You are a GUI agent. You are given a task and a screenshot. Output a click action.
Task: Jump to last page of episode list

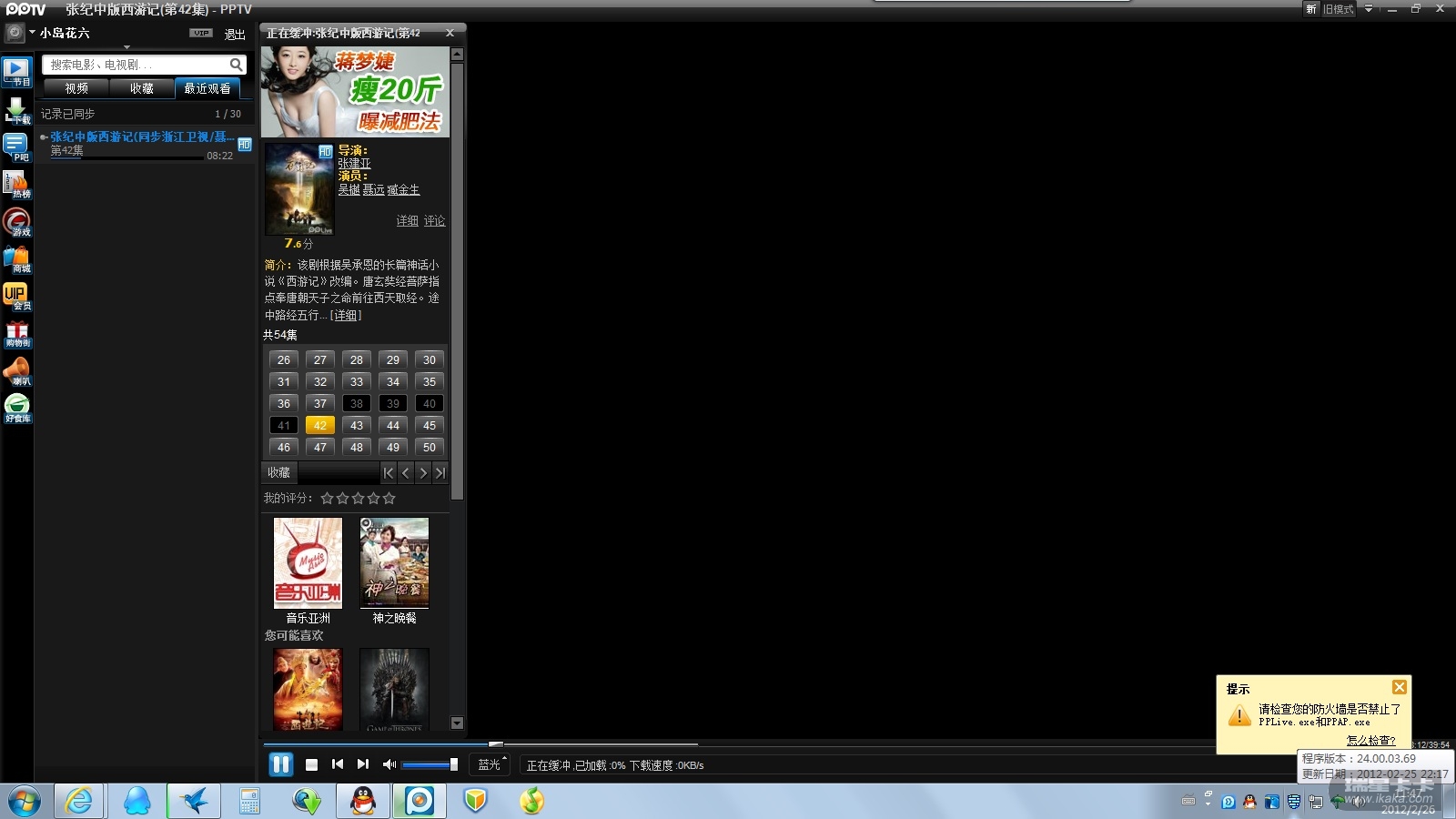(x=440, y=473)
